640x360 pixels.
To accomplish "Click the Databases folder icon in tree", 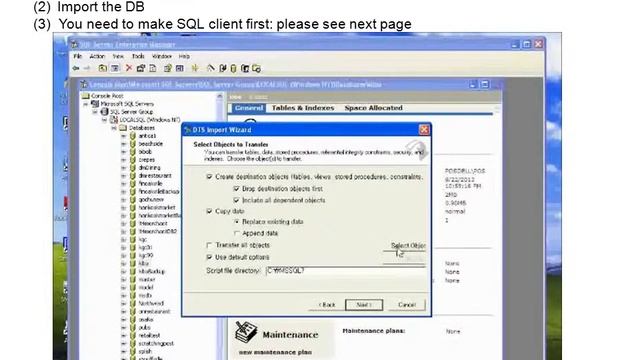I will pyautogui.click(x=123, y=128).
